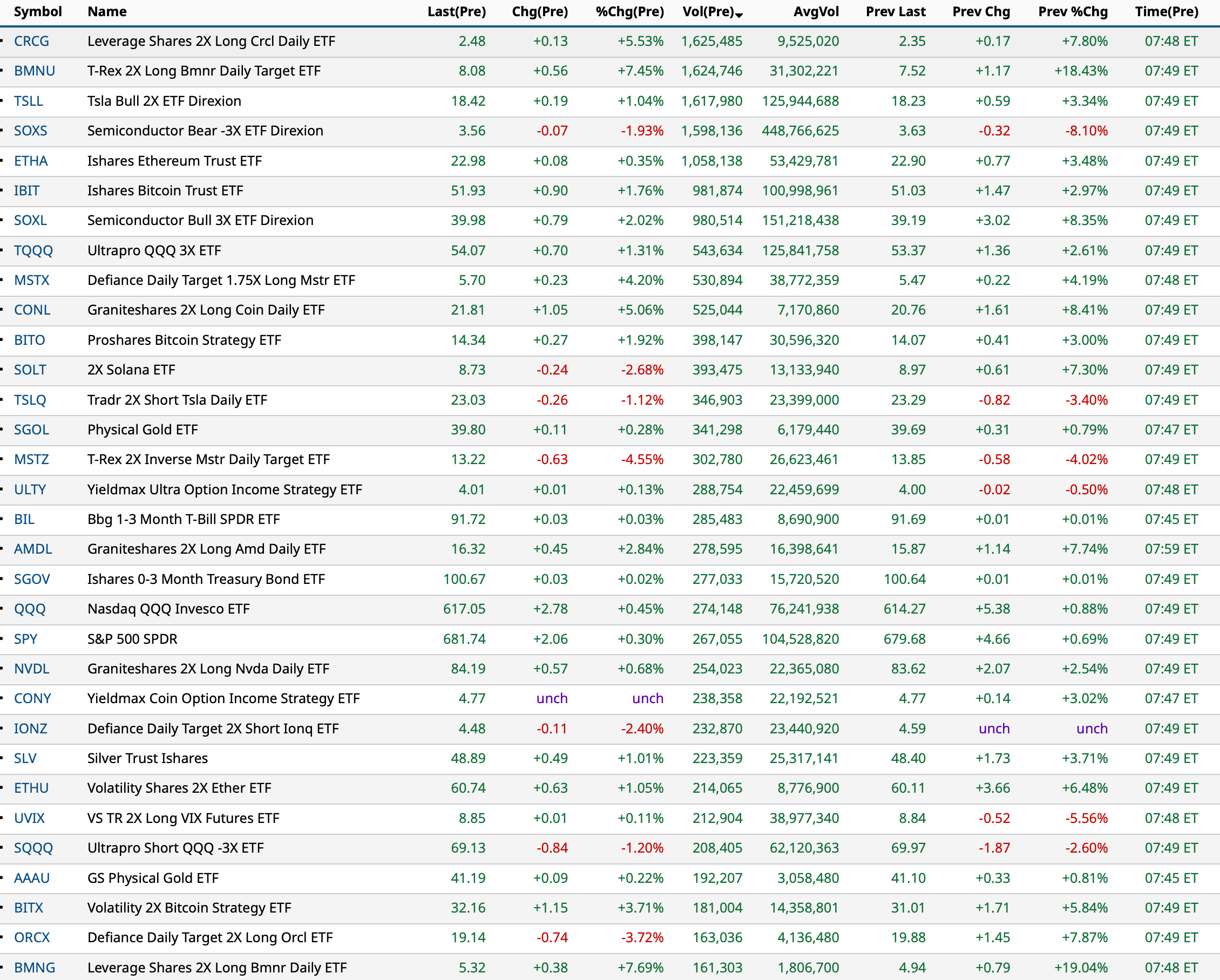Viewport: 1220px width, 980px height.
Task: Sort table by Vol(Pre) column header
Action: coord(708,12)
